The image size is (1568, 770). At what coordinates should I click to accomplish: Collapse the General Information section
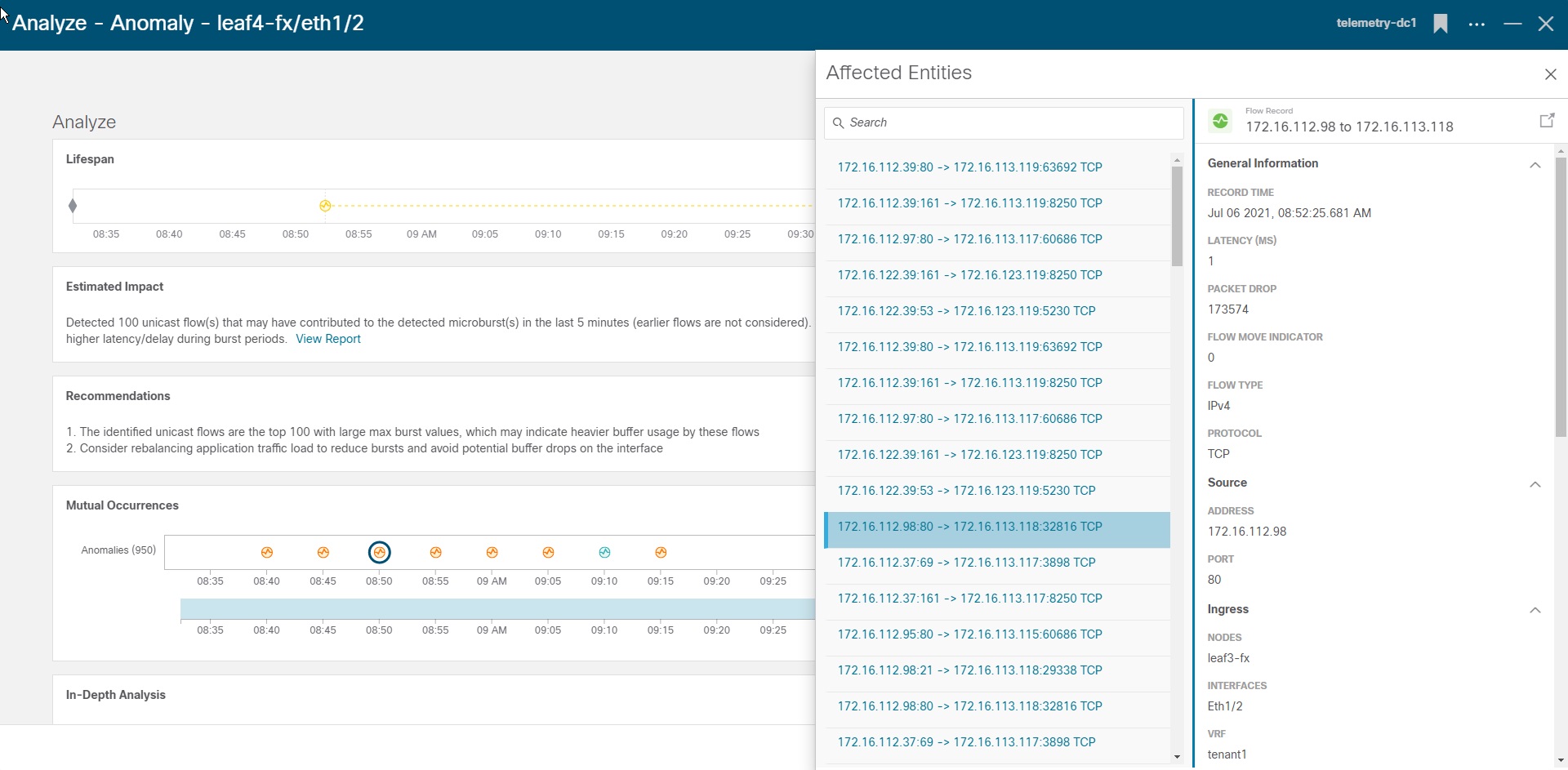(x=1535, y=165)
